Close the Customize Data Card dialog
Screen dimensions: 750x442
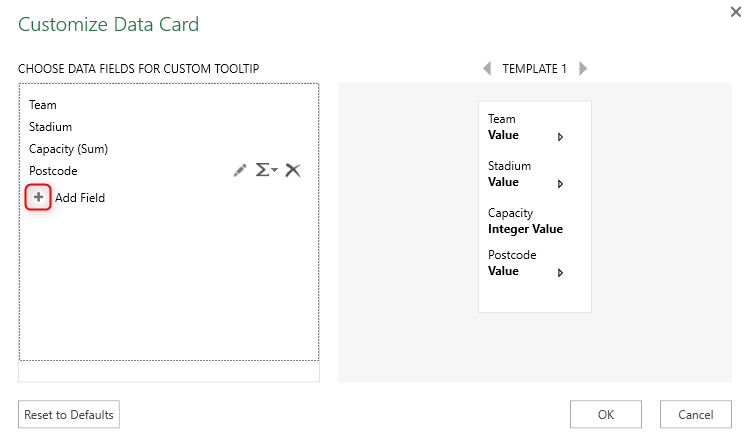coord(736,12)
